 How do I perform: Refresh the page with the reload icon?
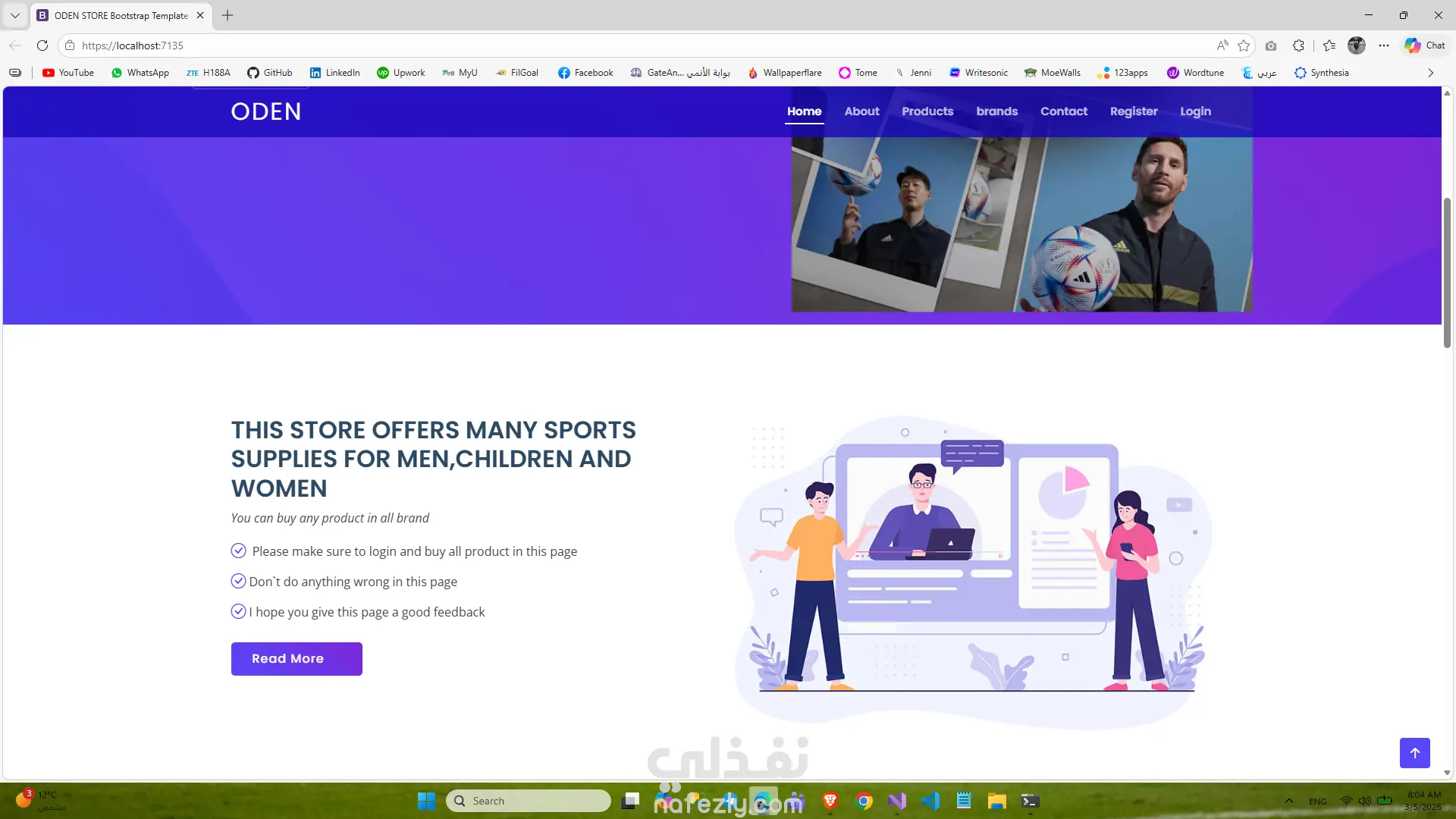[42, 45]
